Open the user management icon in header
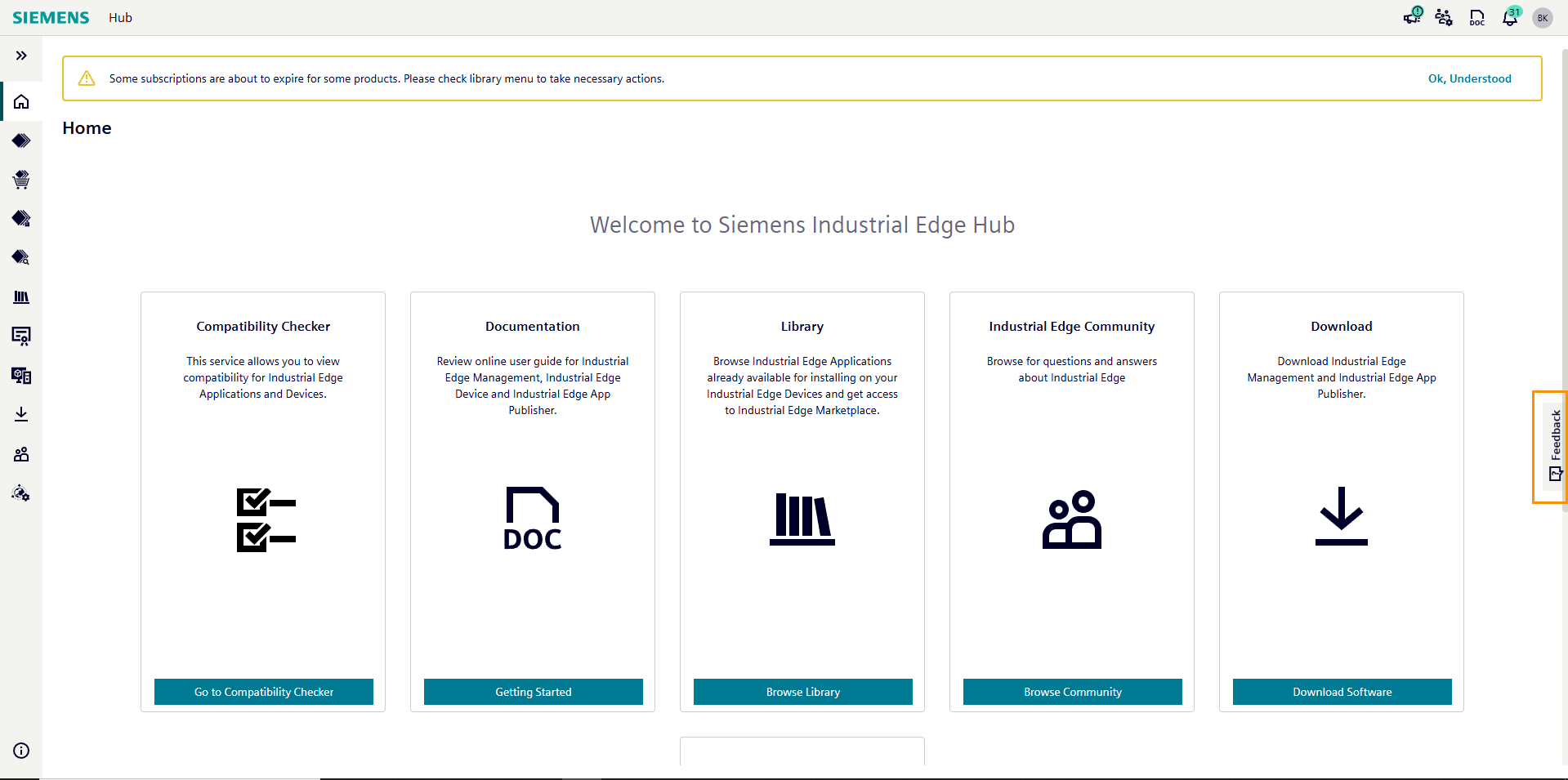 pos(1444,17)
